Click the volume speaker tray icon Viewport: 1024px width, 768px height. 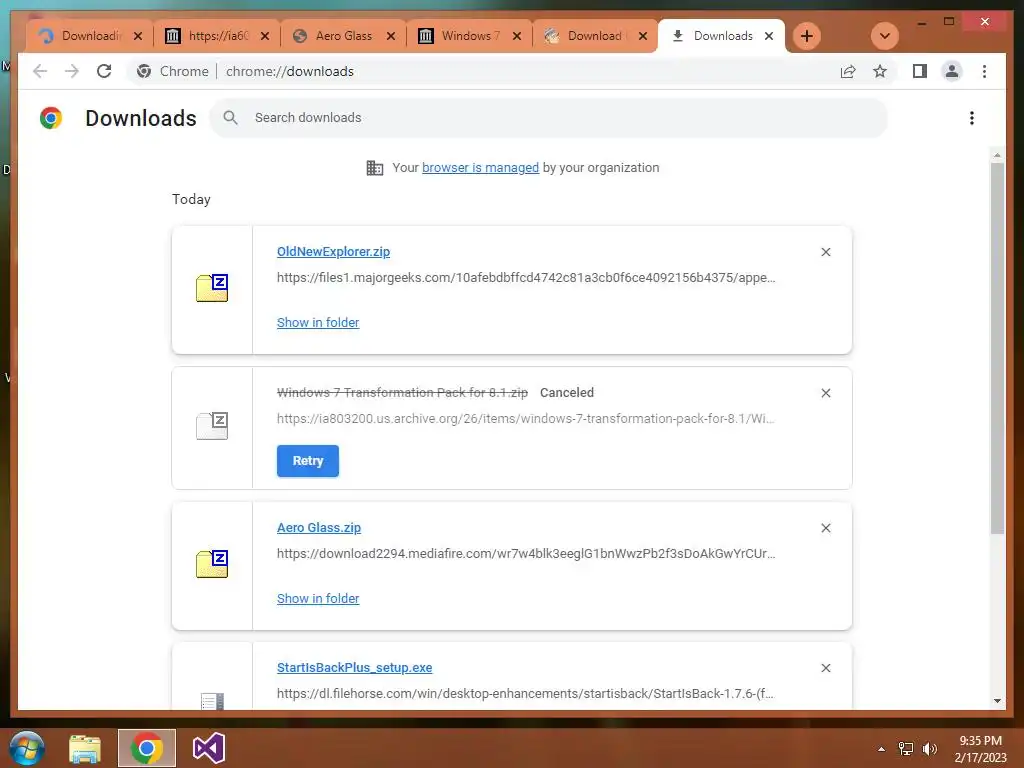pos(929,749)
